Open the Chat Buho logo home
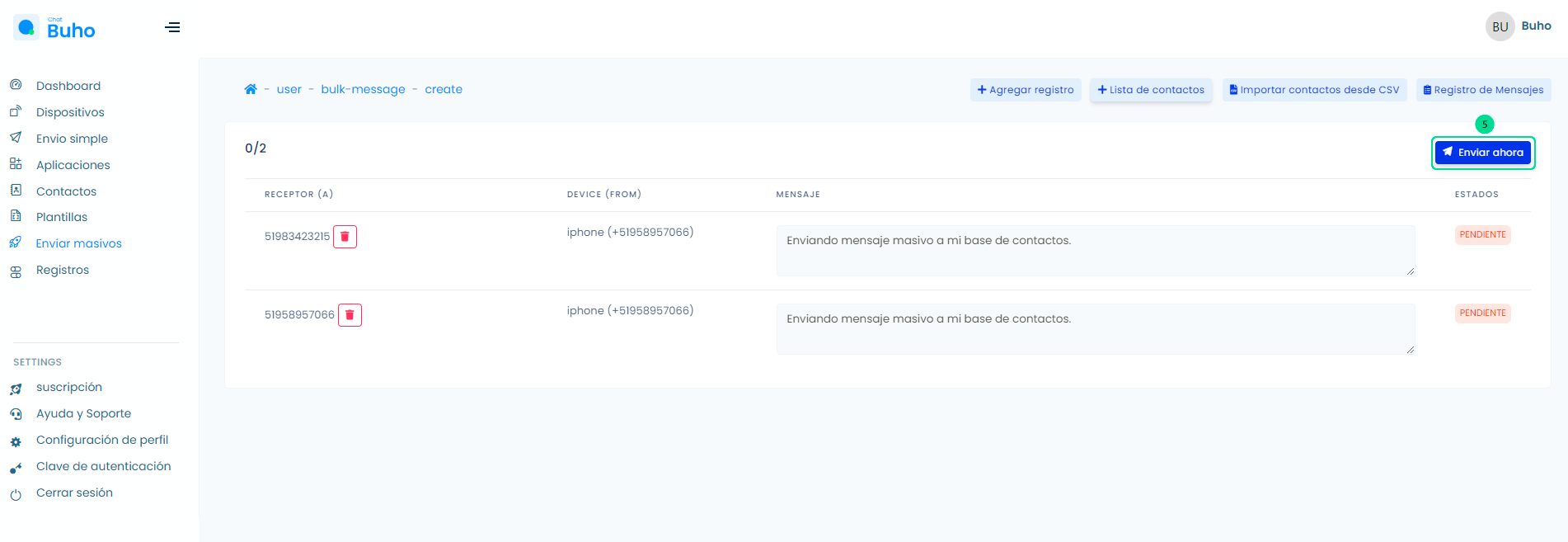Screen dimensions: 1568x542 [x=54, y=28]
